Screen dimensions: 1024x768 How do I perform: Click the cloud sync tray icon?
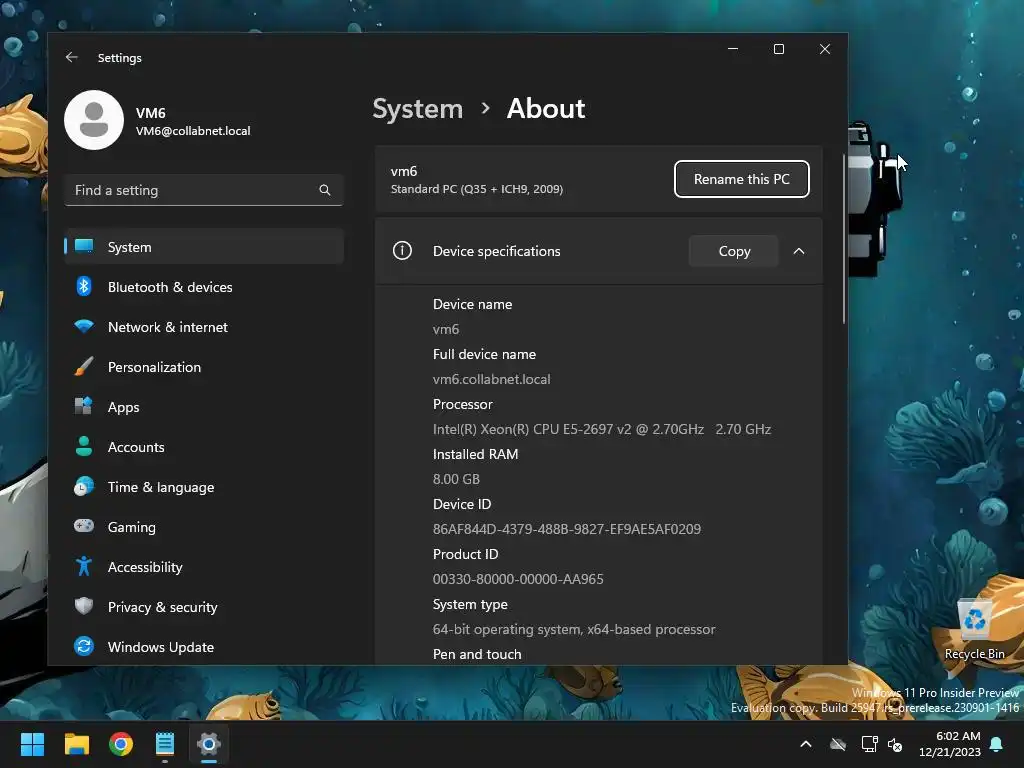pos(838,744)
